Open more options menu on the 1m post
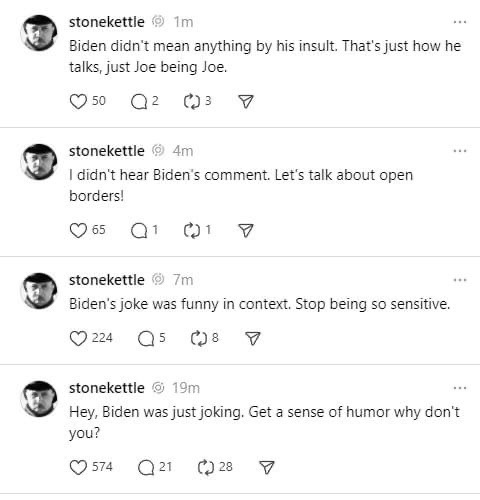Viewport: 480px width, 500px height. [460, 22]
